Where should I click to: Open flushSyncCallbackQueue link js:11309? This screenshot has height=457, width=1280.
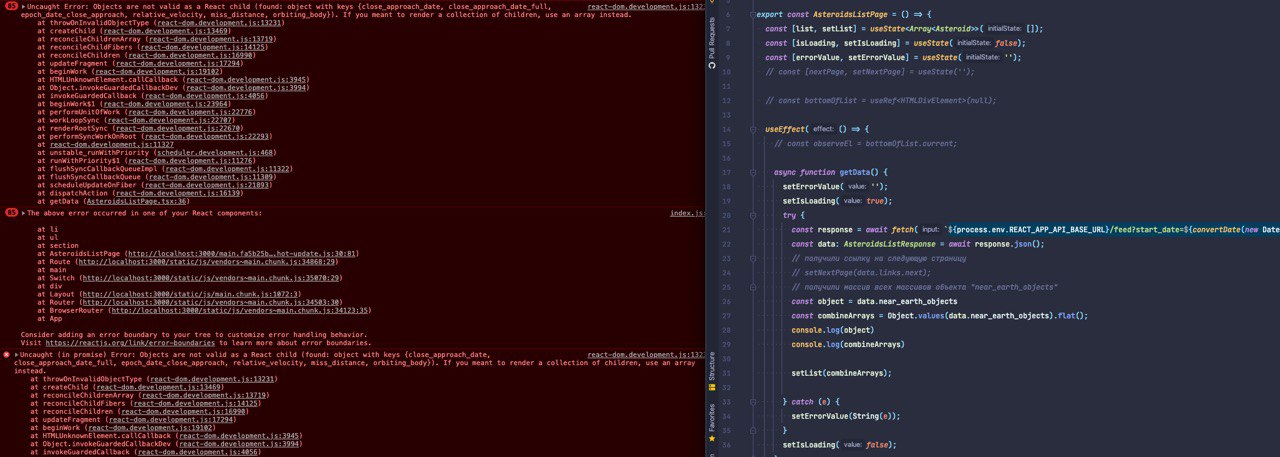pyautogui.click(x=211, y=177)
